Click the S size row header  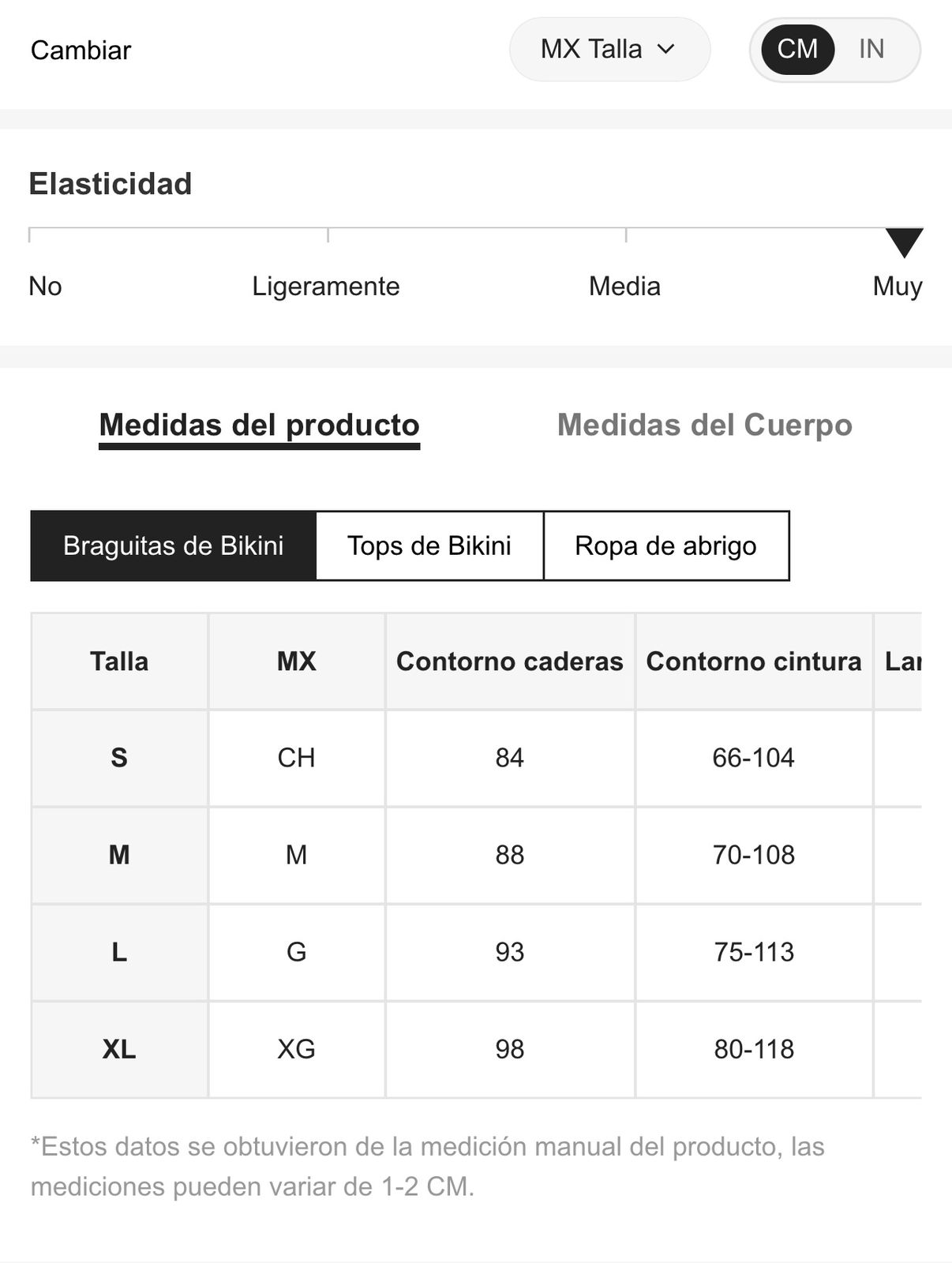click(x=119, y=758)
